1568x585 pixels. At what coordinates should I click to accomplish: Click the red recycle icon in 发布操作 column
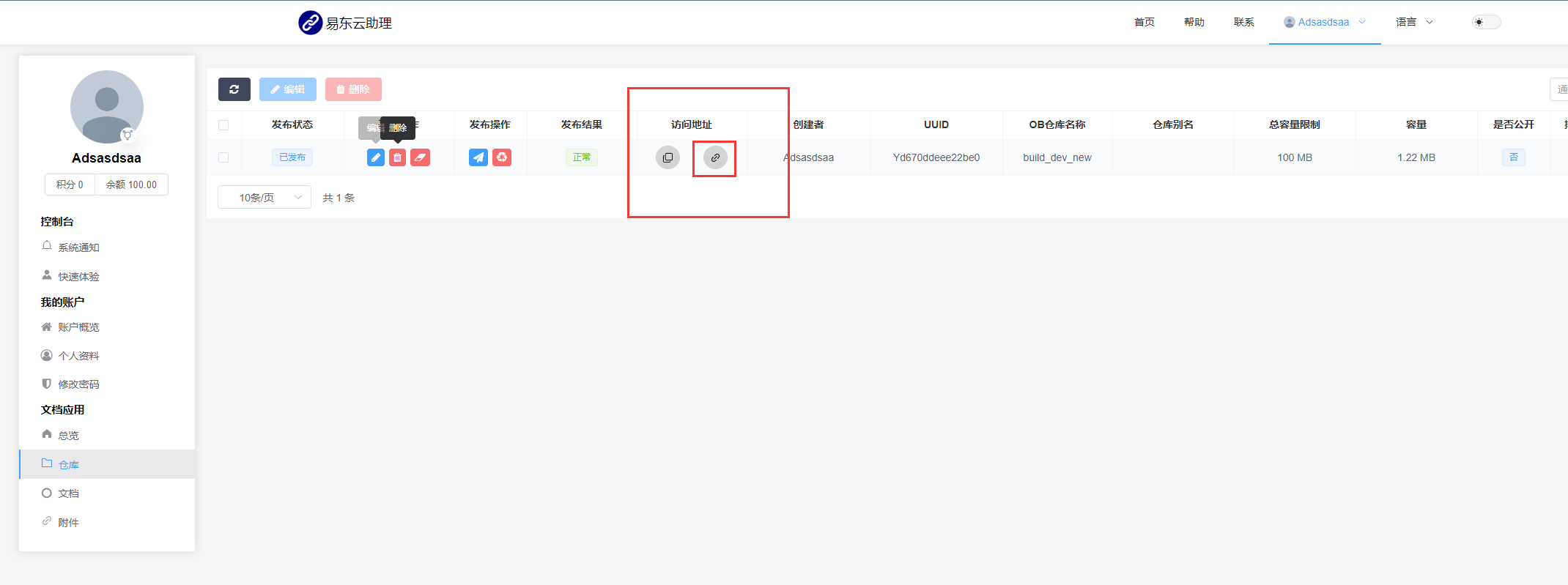502,157
